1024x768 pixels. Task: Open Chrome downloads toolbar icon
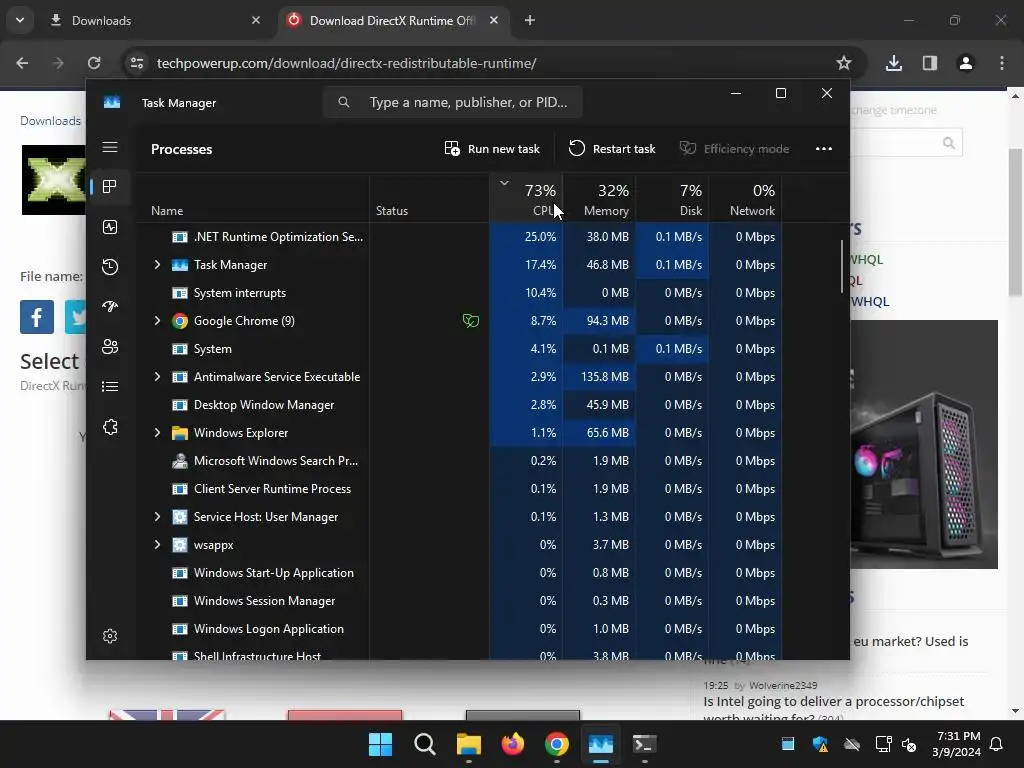pos(893,63)
